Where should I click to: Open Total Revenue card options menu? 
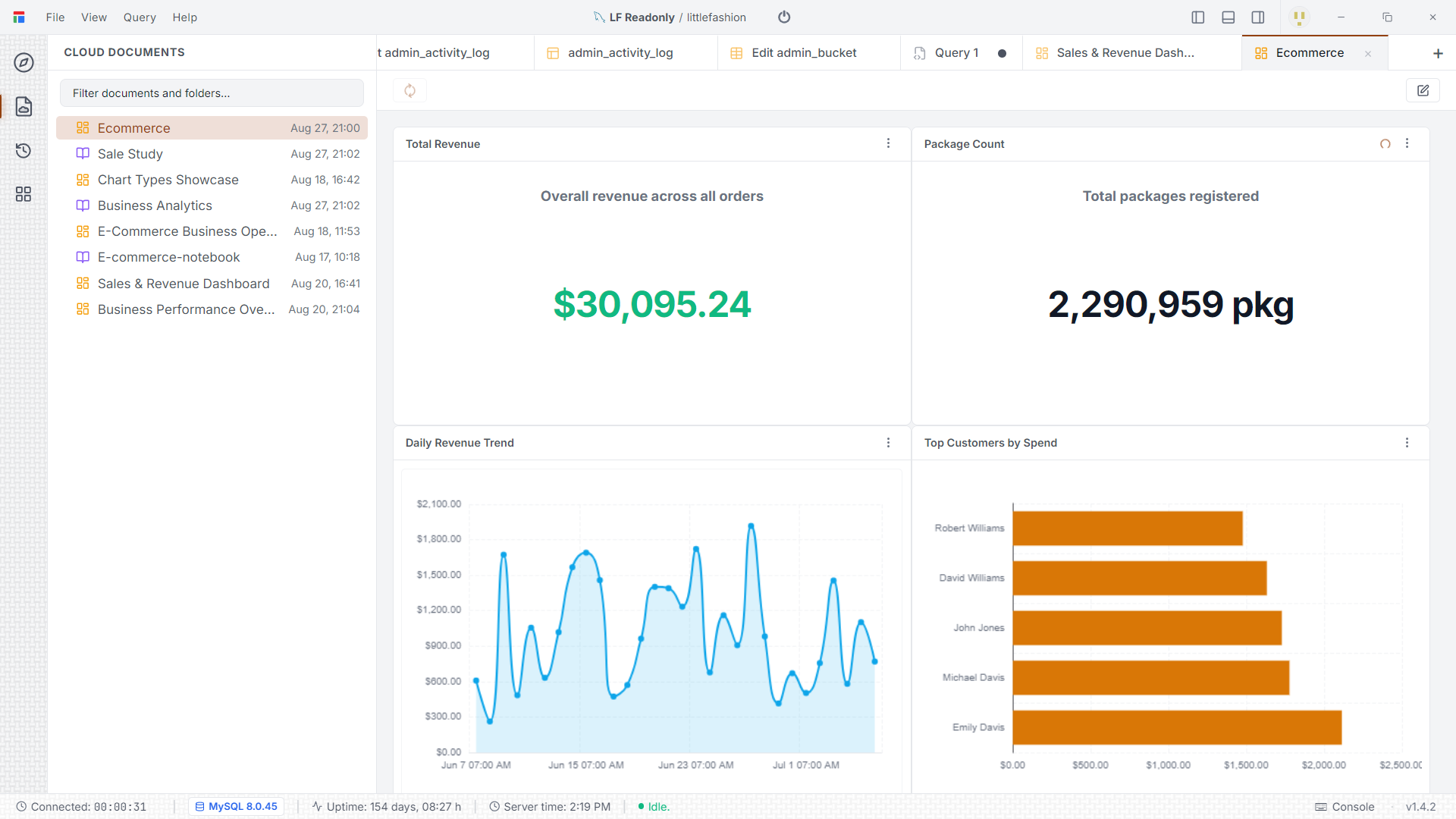tap(889, 143)
